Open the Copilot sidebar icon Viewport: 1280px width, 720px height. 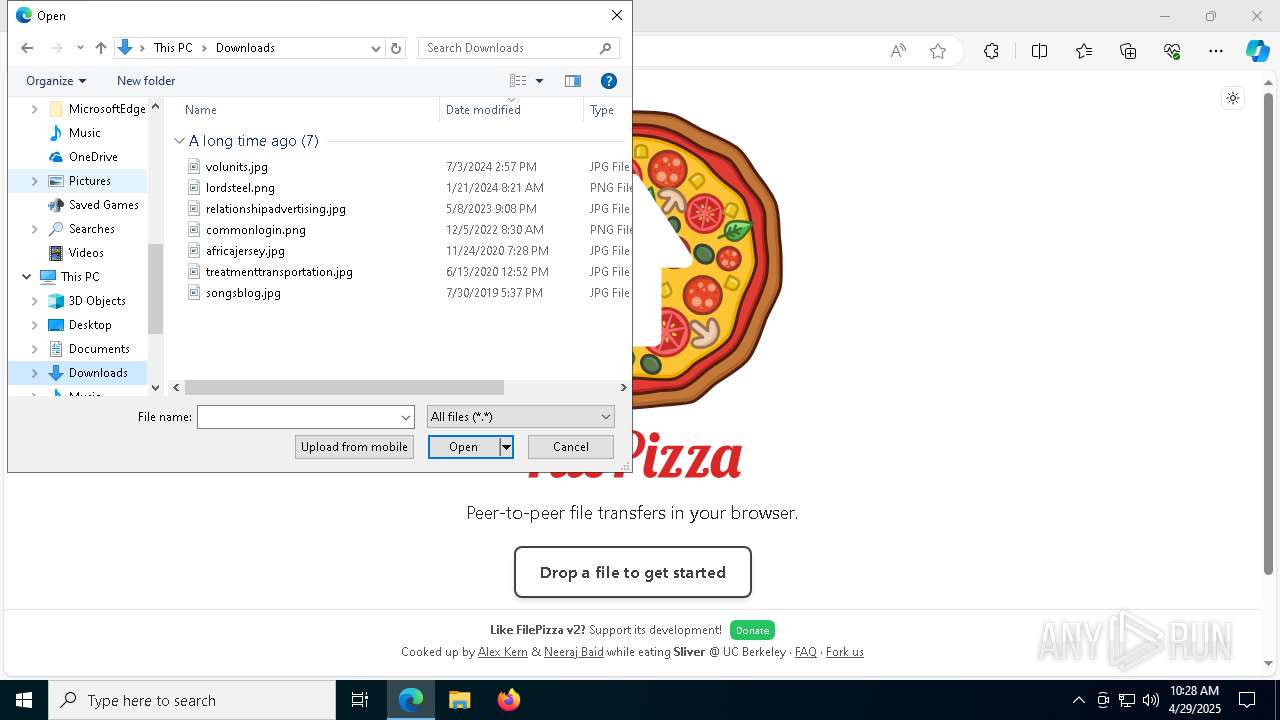click(1257, 51)
